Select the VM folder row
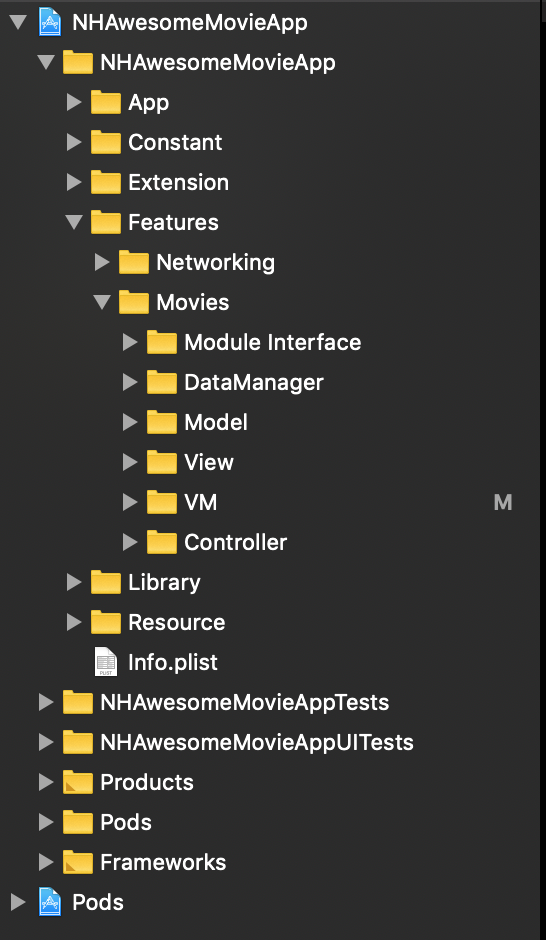This screenshot has width=546, height=940. pyautogui.click(x=273, y=502)
